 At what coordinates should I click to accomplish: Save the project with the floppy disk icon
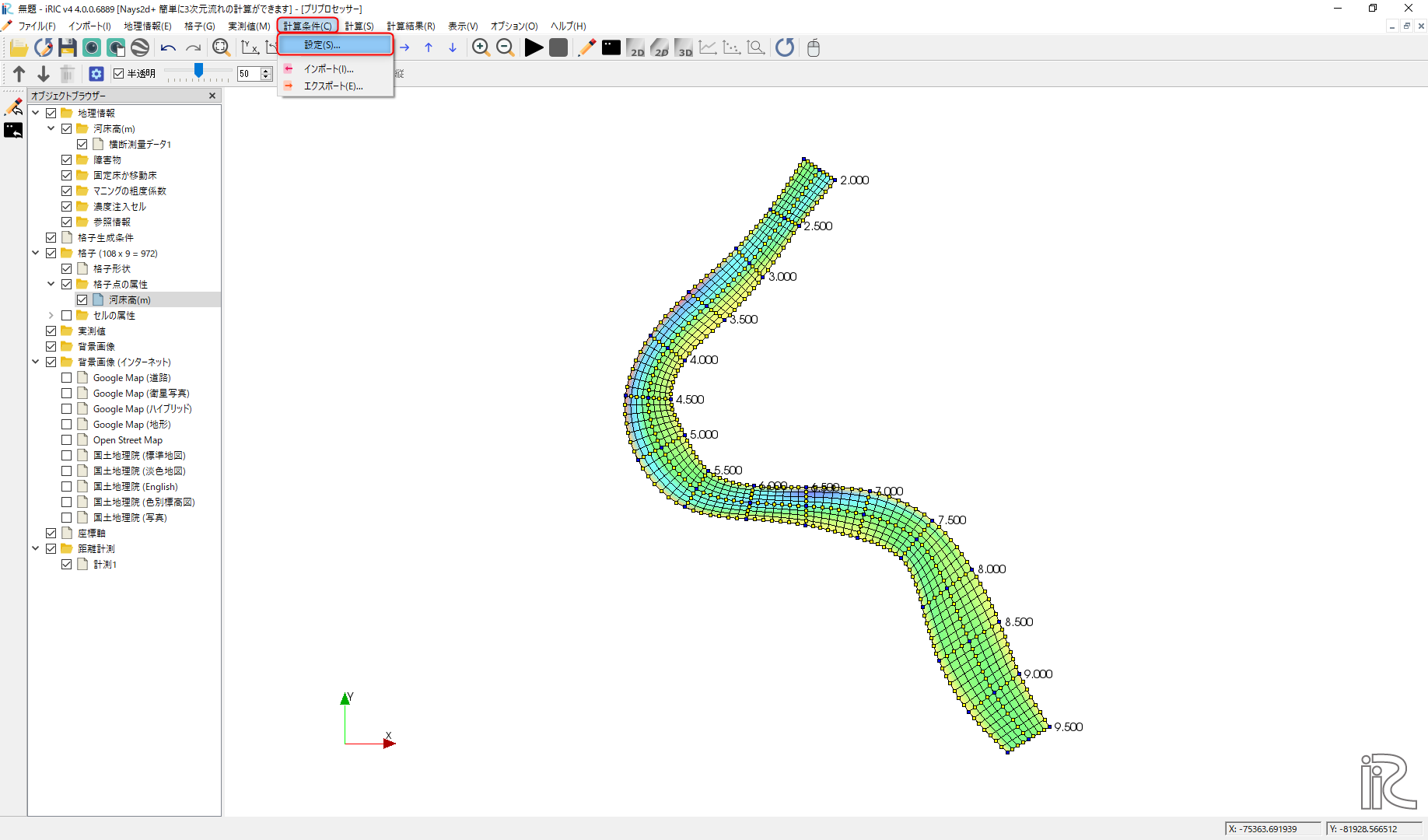(68, 48)
